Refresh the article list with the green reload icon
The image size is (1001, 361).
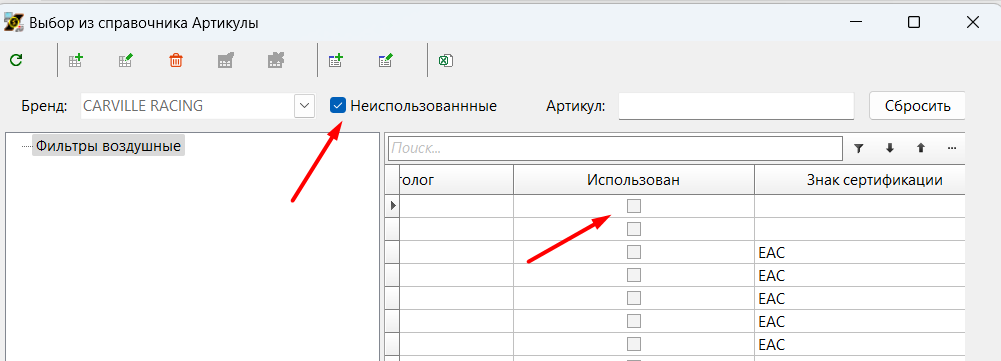[17, 61]
